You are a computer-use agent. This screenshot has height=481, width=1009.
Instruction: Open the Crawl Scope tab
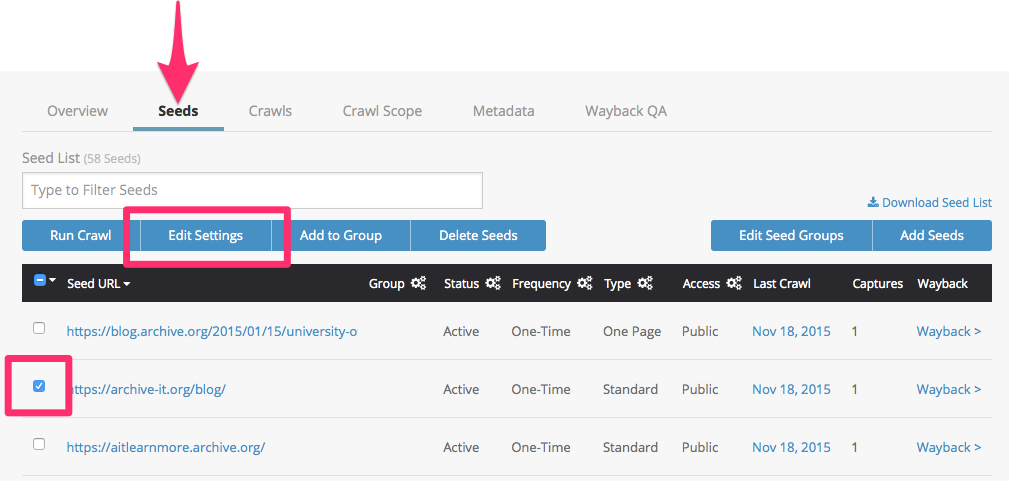[382, 111]
